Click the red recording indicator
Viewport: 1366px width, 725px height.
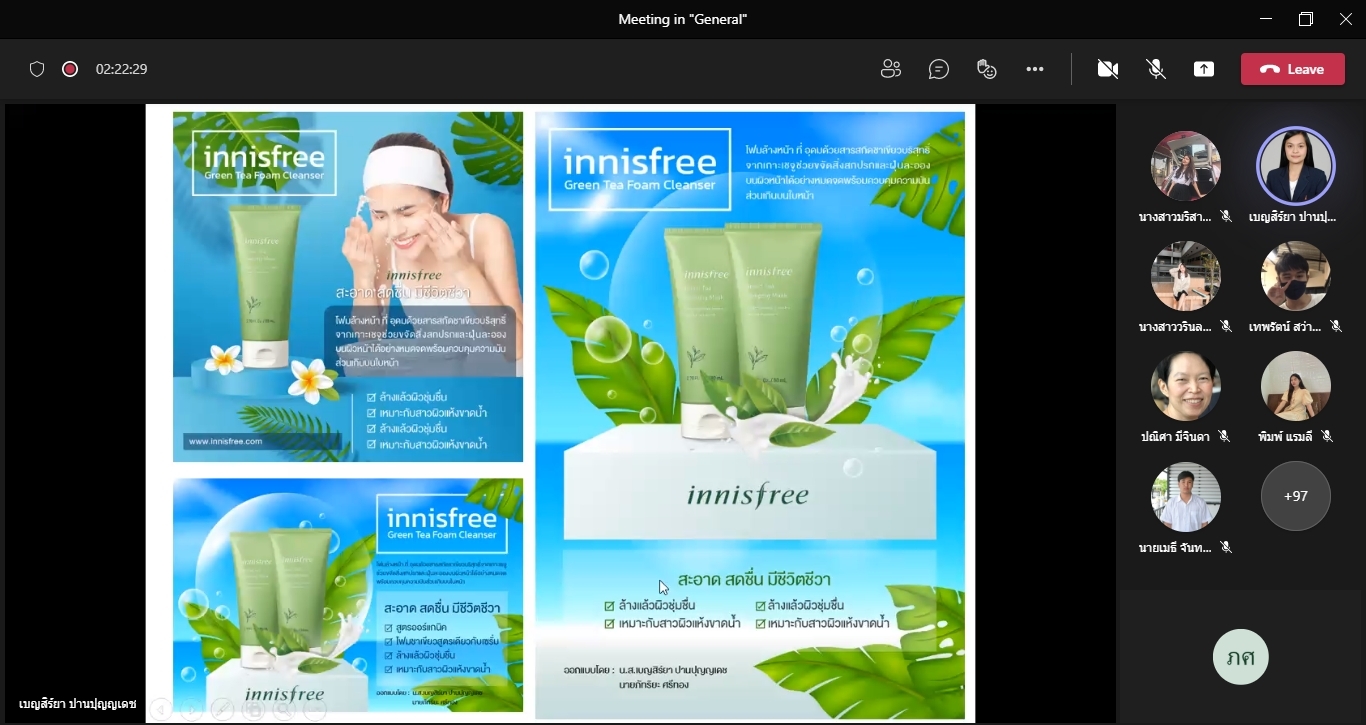tap(70, 69)
